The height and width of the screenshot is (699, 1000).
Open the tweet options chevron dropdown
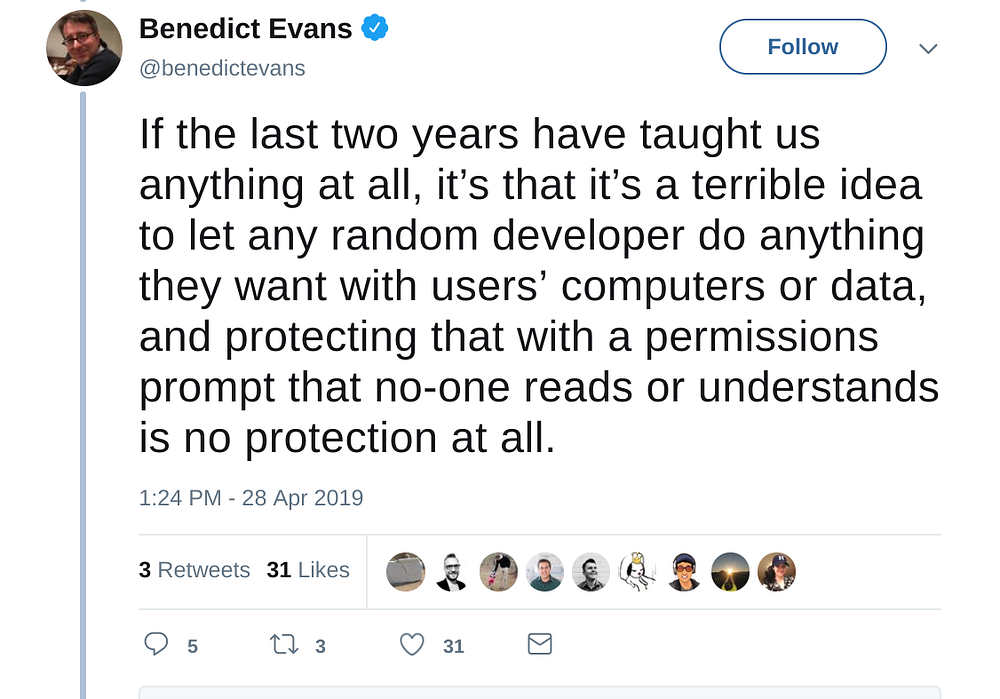coord(928,48)
